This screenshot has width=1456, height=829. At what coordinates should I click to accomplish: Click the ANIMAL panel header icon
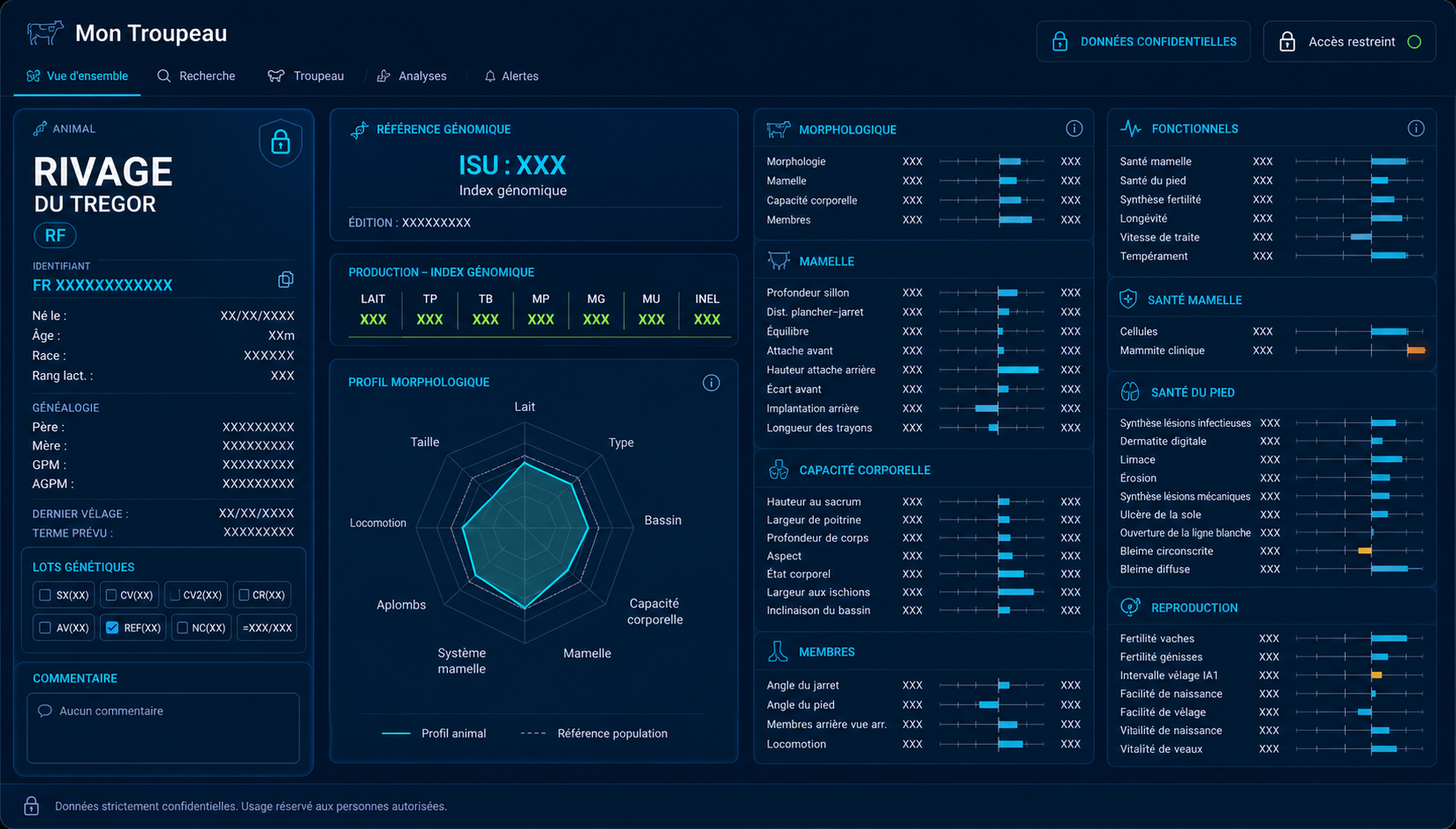pos(39,129)
